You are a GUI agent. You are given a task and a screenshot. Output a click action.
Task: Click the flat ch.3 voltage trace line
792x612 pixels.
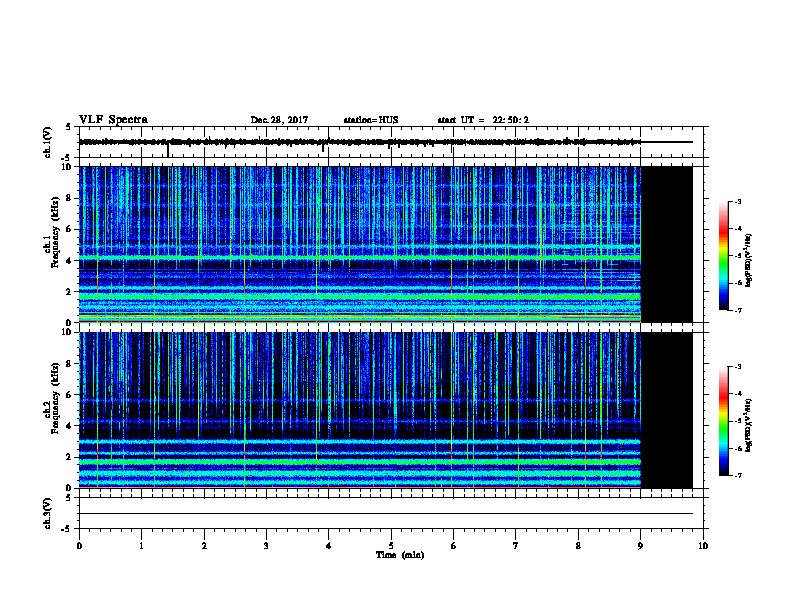click(x=386, y=514)
